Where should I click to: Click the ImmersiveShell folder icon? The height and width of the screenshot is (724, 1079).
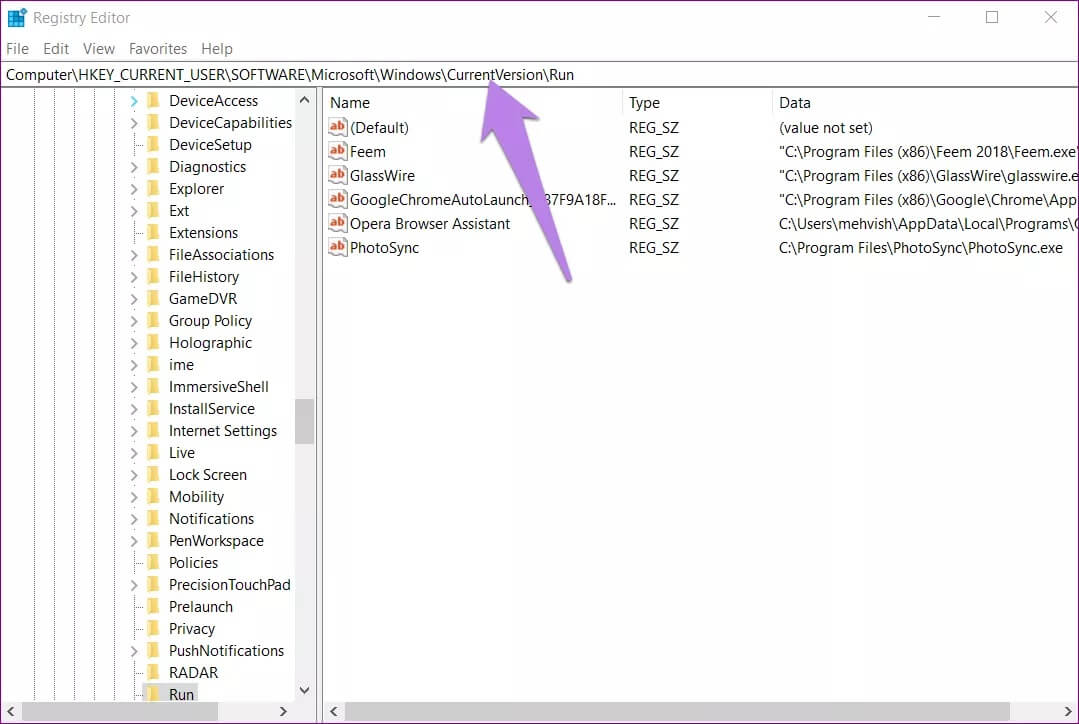pyautogui.click(x=153, y=387)
